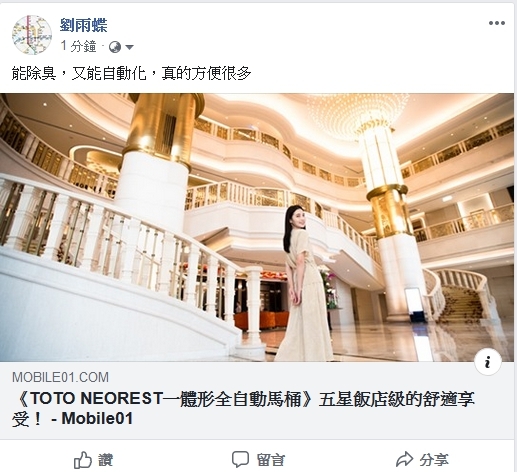Open the TOTO NEOREST article title link
Viewport: 517px width, 472px height.
[243, 409]
